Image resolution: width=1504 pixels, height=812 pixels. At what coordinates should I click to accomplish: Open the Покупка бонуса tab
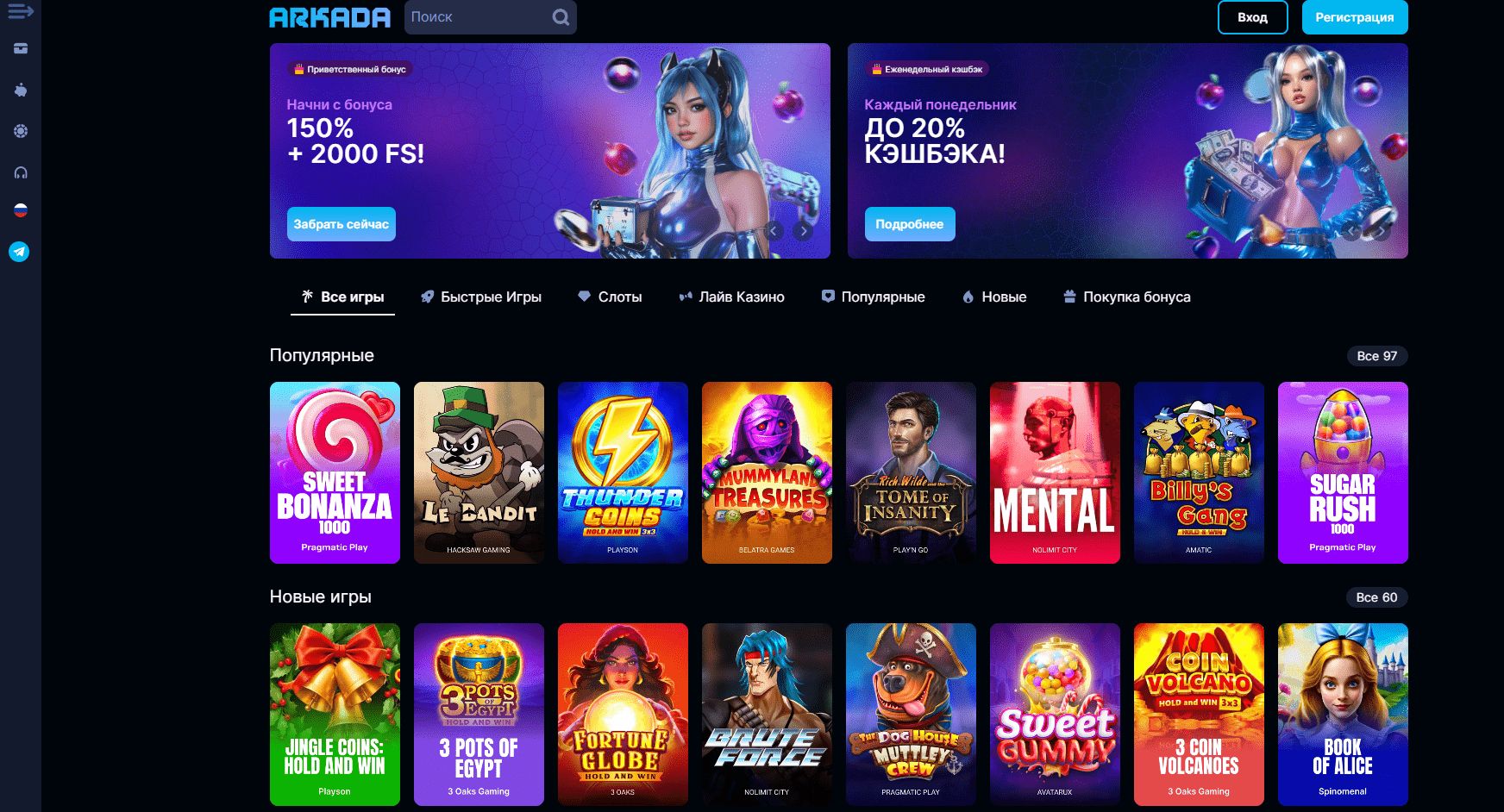coord(1126,297)
